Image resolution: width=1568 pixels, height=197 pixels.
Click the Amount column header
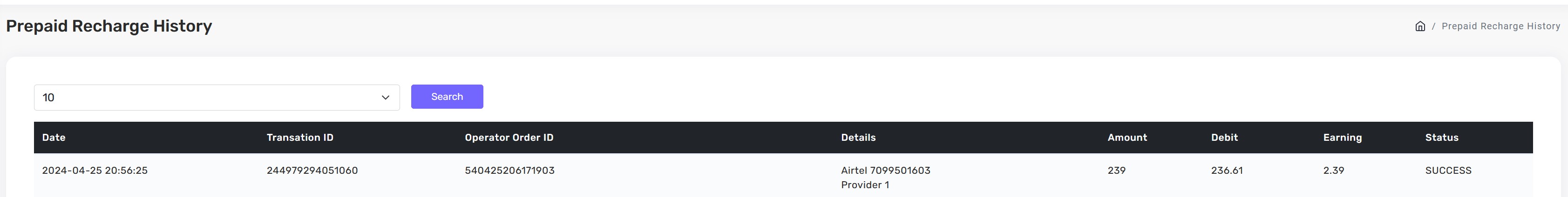[1127, 138]
